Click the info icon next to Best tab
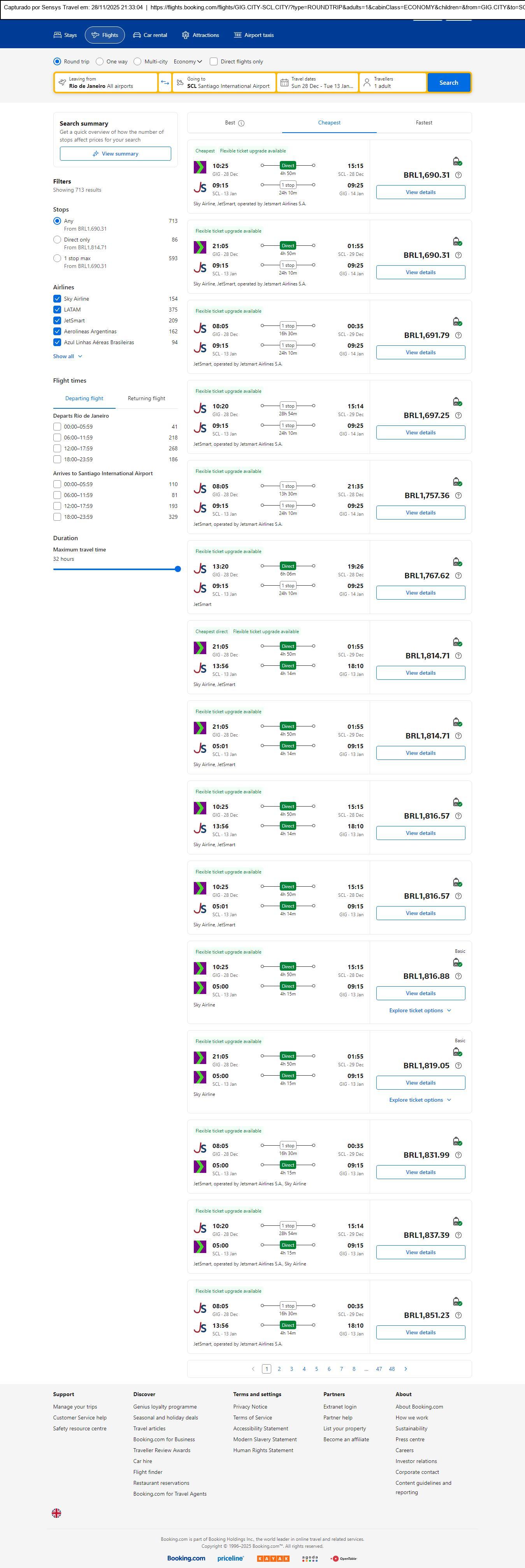 coord(241,124)
